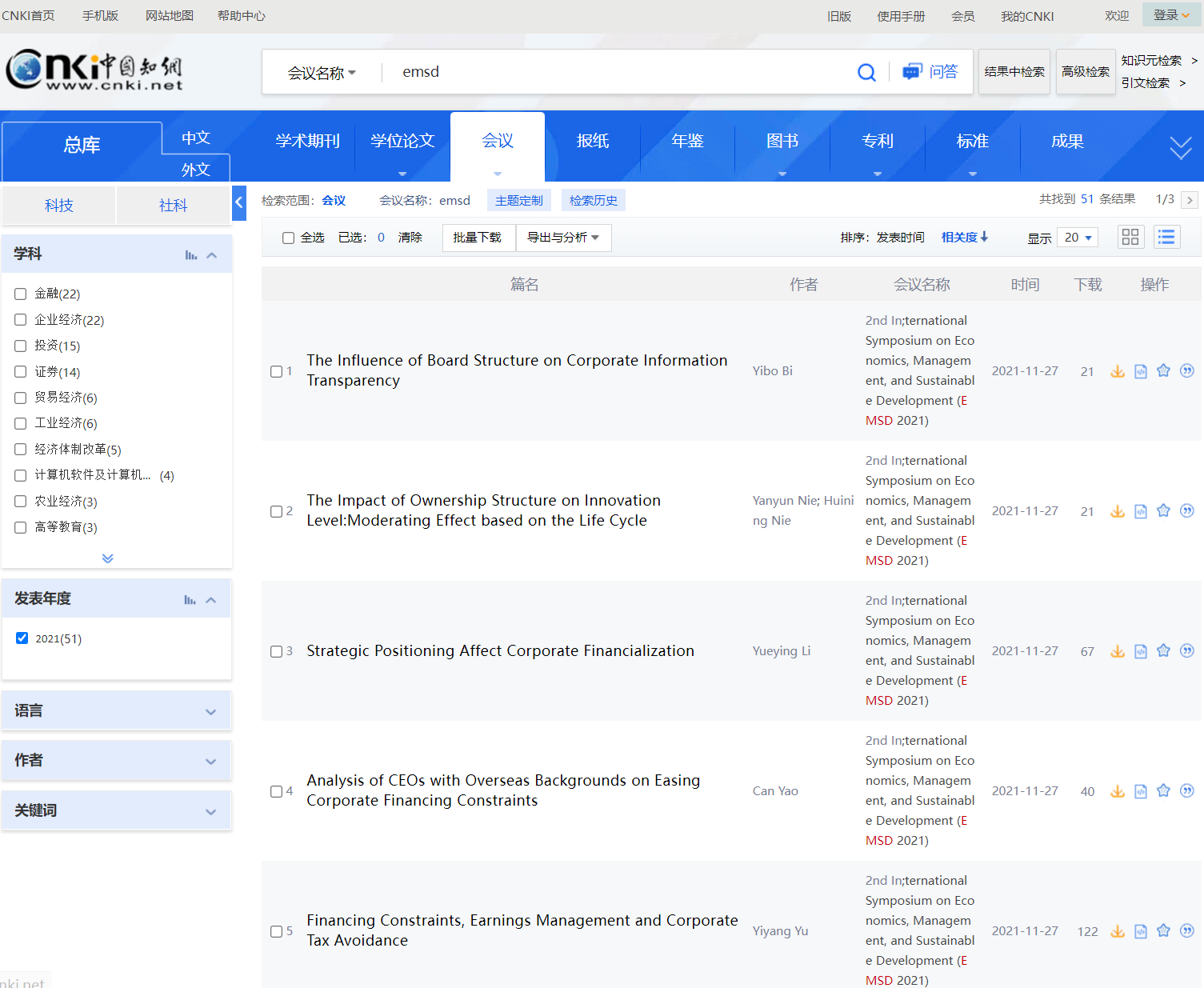The width and height of the screenshot is (1204, 988).
Task: Show 发表年度 chart visualization icon
Action: 190,600
